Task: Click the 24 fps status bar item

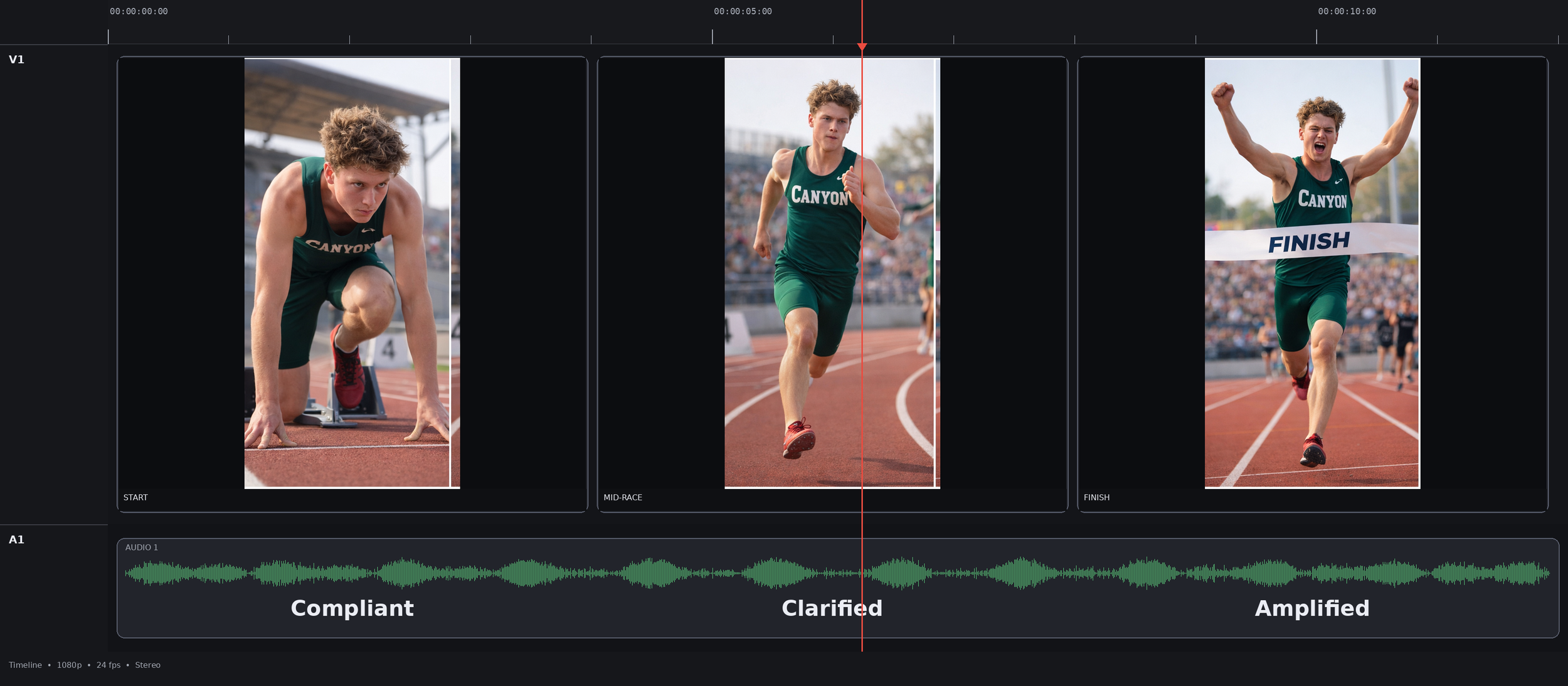Action: point(109,665)
